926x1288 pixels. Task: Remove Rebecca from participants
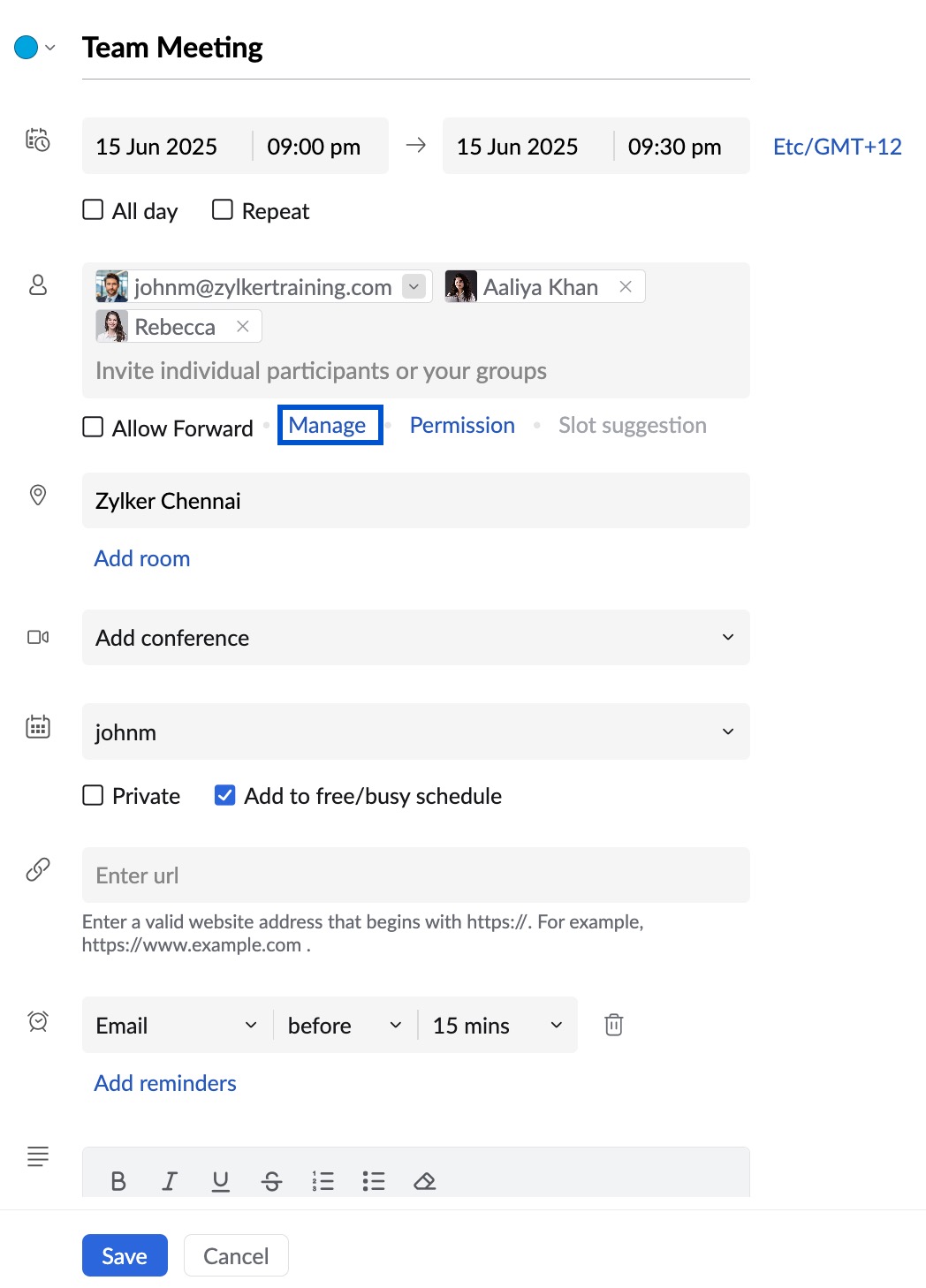tap(243, 326)
